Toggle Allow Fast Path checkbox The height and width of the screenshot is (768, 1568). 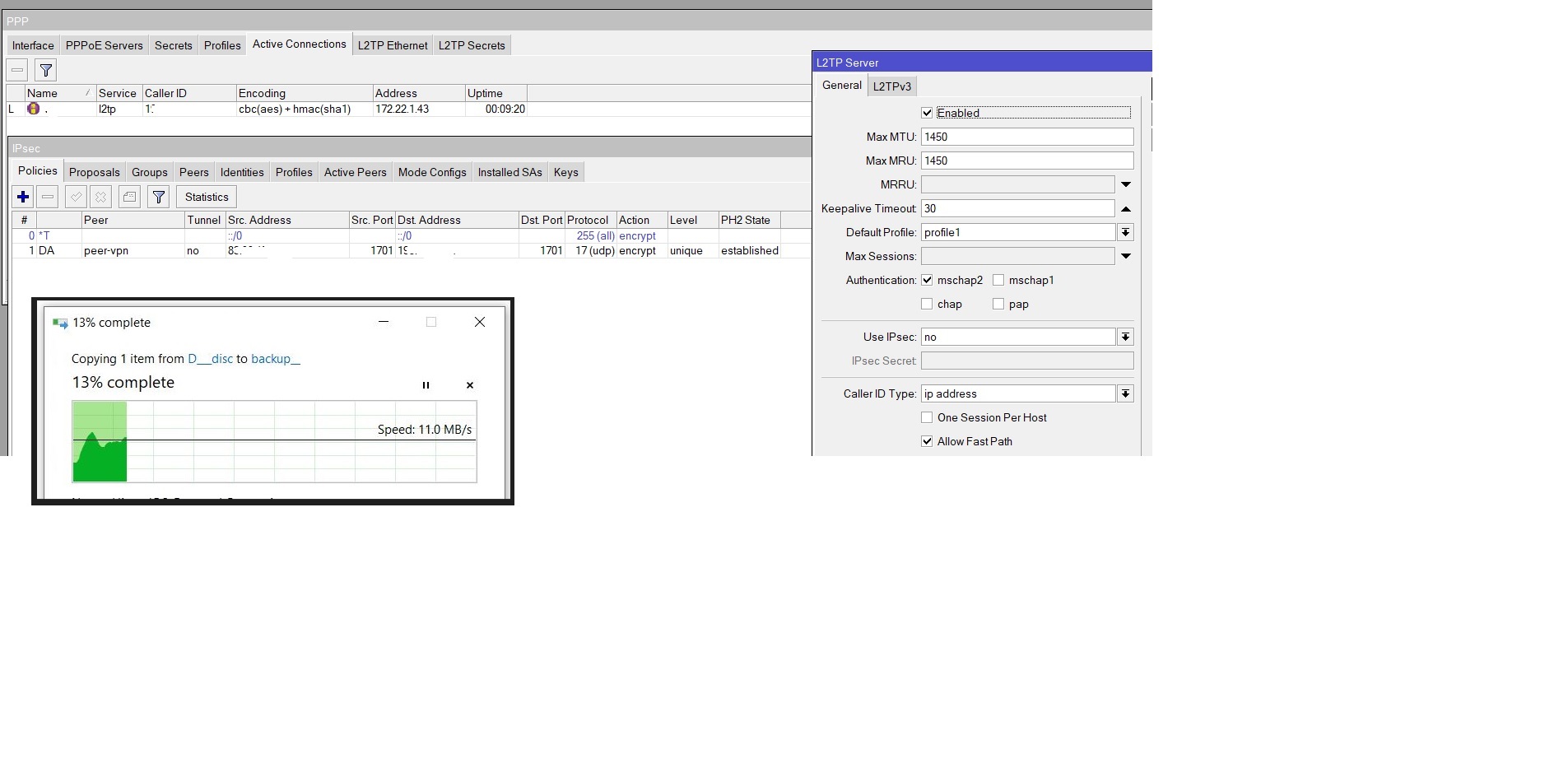[927, 441]
